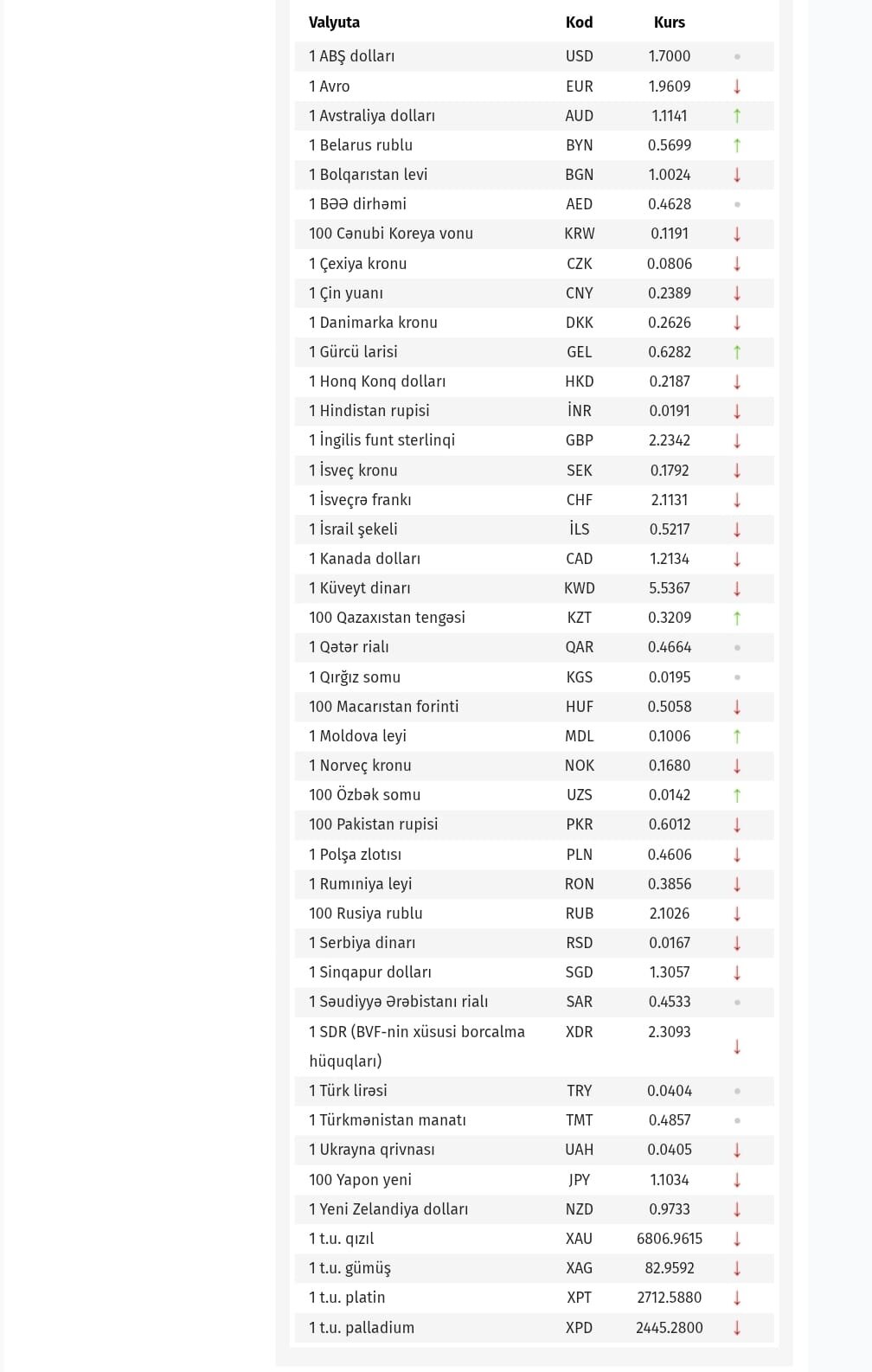
Task: Click the CHF currency code
Action: pyautogui.click(x=579, y=500)
